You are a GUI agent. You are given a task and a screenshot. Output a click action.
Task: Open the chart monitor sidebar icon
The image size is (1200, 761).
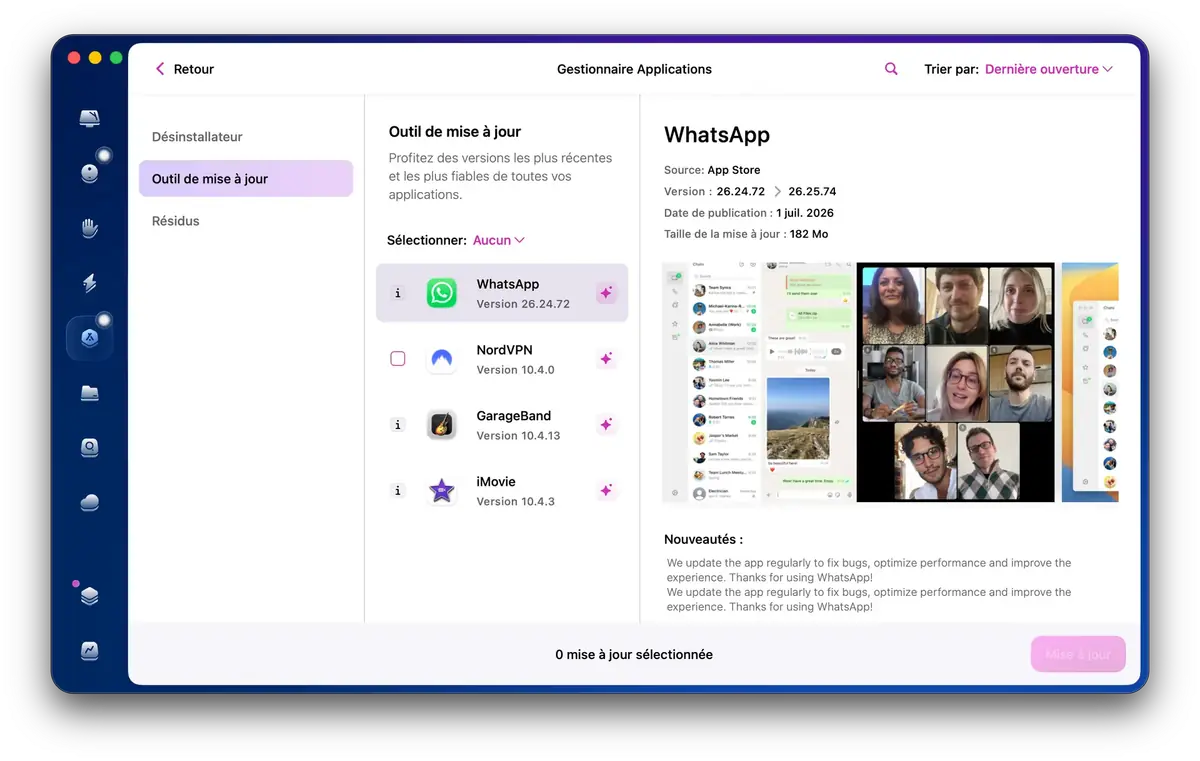[90, 650]
